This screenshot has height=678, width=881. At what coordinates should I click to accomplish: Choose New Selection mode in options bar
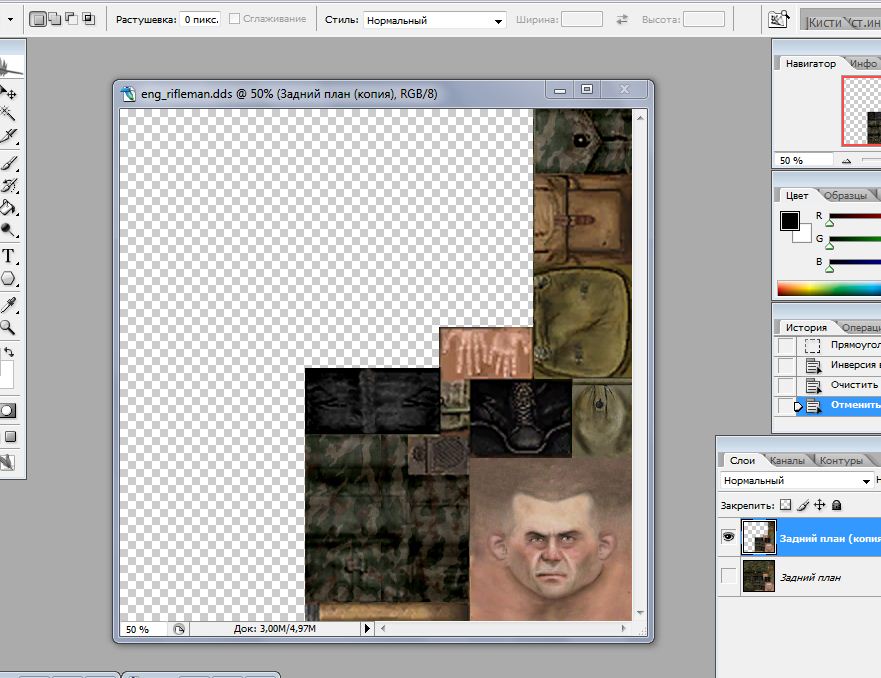38,19
